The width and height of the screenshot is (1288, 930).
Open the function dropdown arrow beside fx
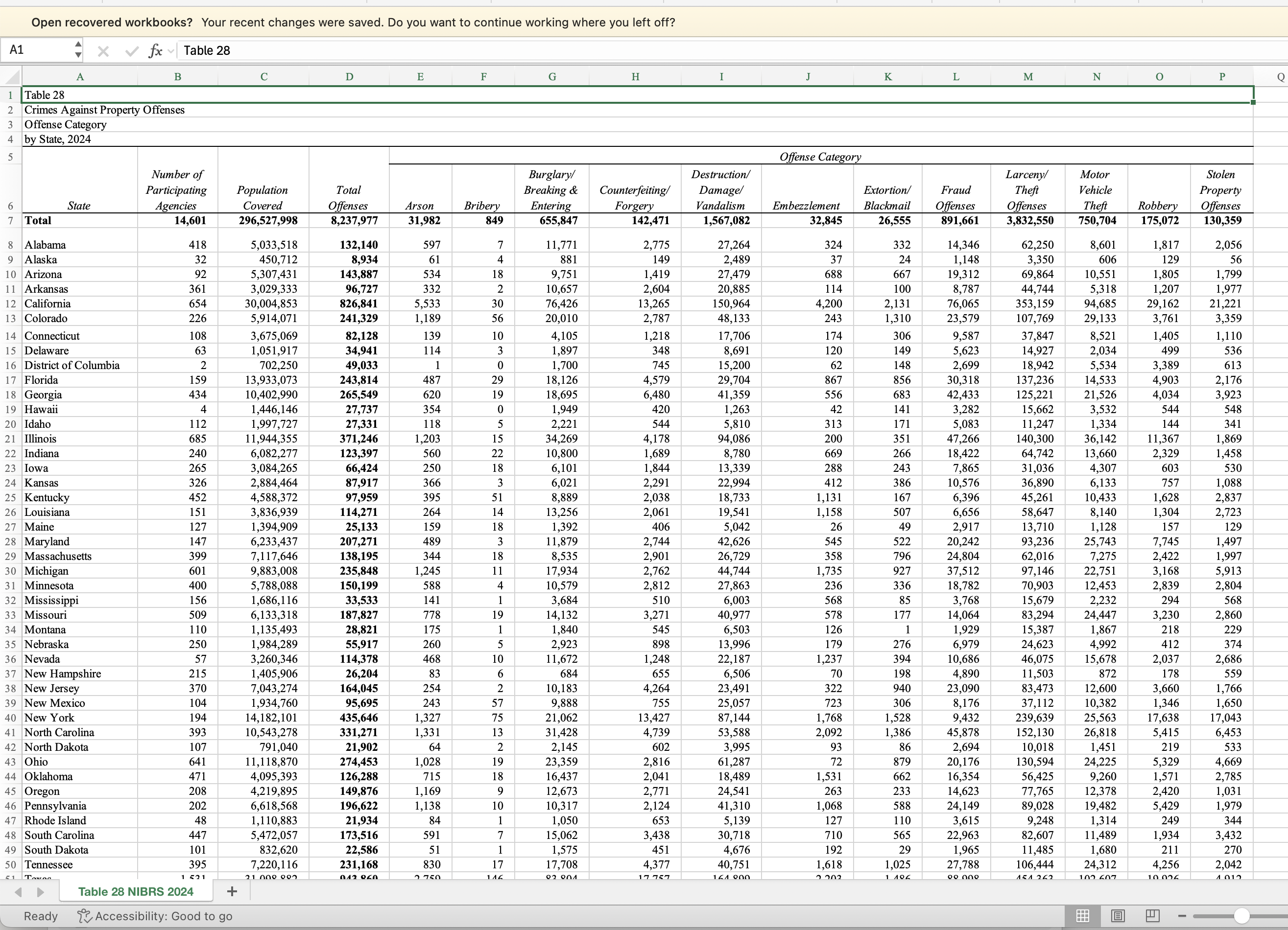pyautogui.click(x=170, y=51)
